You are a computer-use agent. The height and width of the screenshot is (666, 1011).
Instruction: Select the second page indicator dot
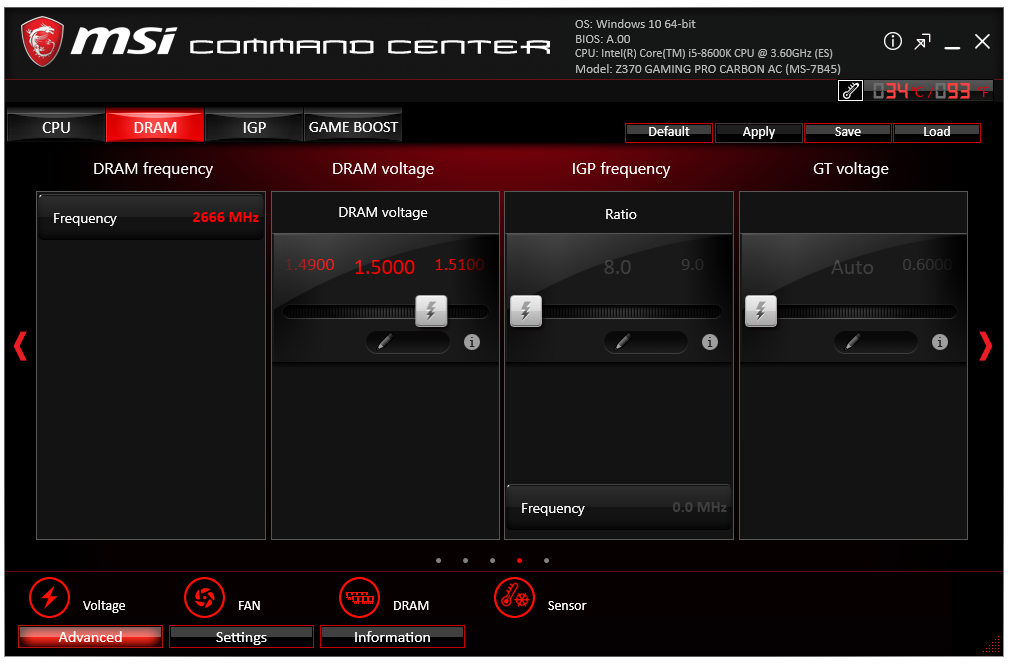tap(466, 560)
